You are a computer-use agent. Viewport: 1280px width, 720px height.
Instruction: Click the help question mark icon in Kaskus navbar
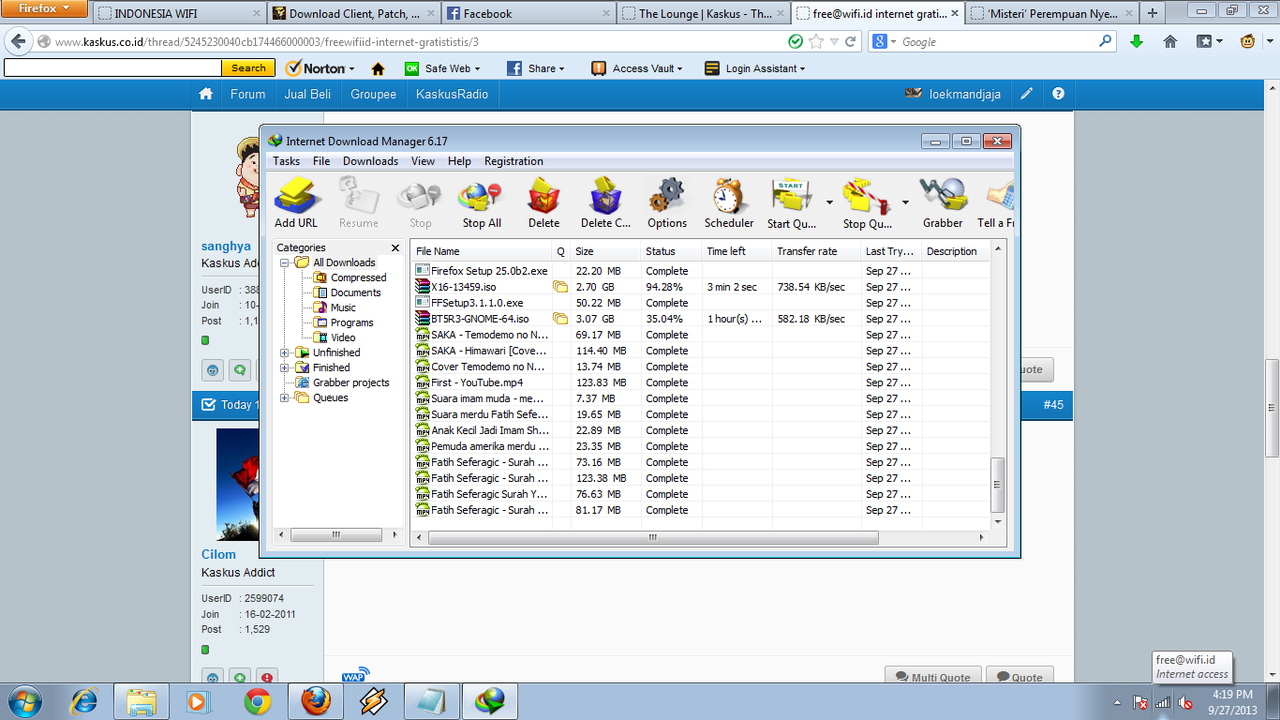(1058, 94)
